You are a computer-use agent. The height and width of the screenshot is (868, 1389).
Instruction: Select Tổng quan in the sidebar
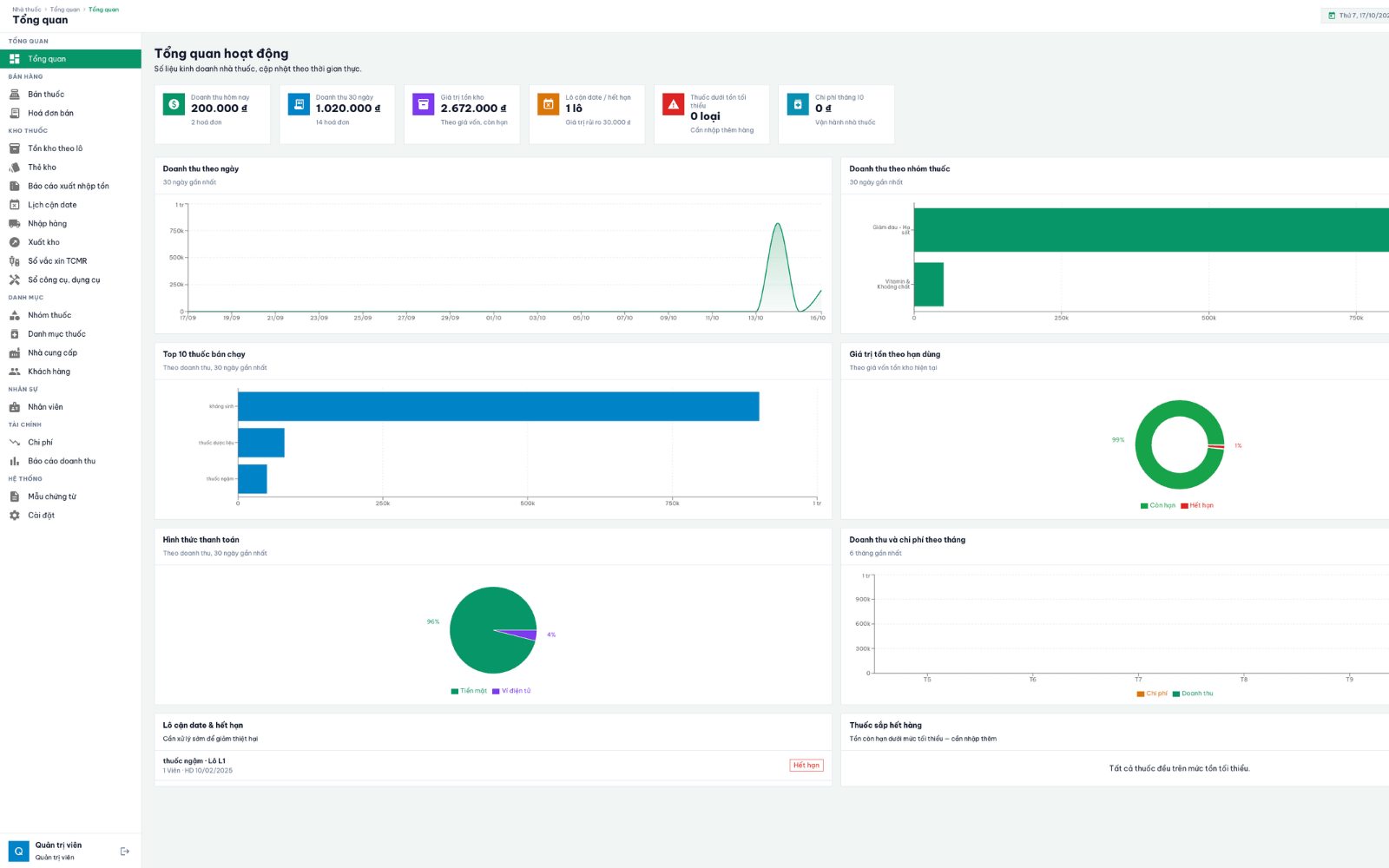(70, 59)
